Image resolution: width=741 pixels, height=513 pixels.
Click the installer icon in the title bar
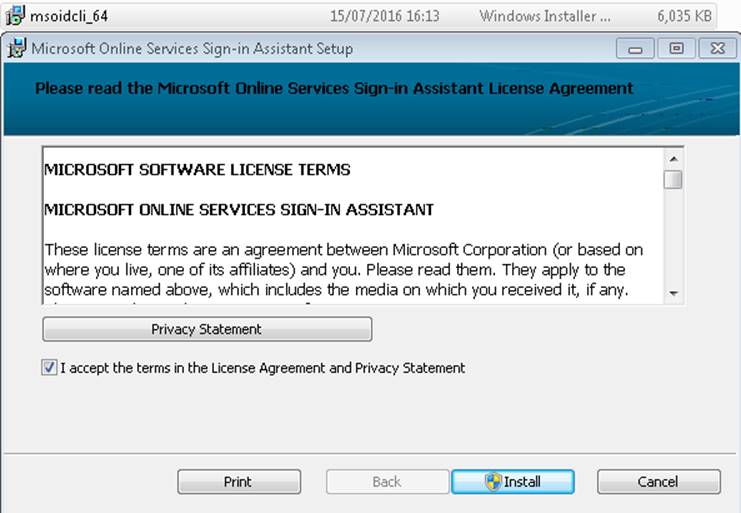pos(17,48)
